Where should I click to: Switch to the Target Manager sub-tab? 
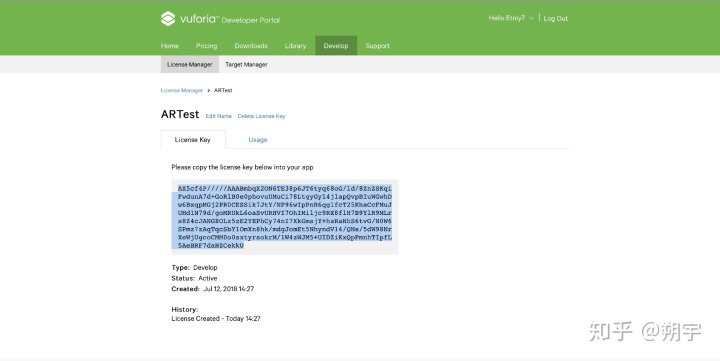pyautogui.click(x=246, y=65)
